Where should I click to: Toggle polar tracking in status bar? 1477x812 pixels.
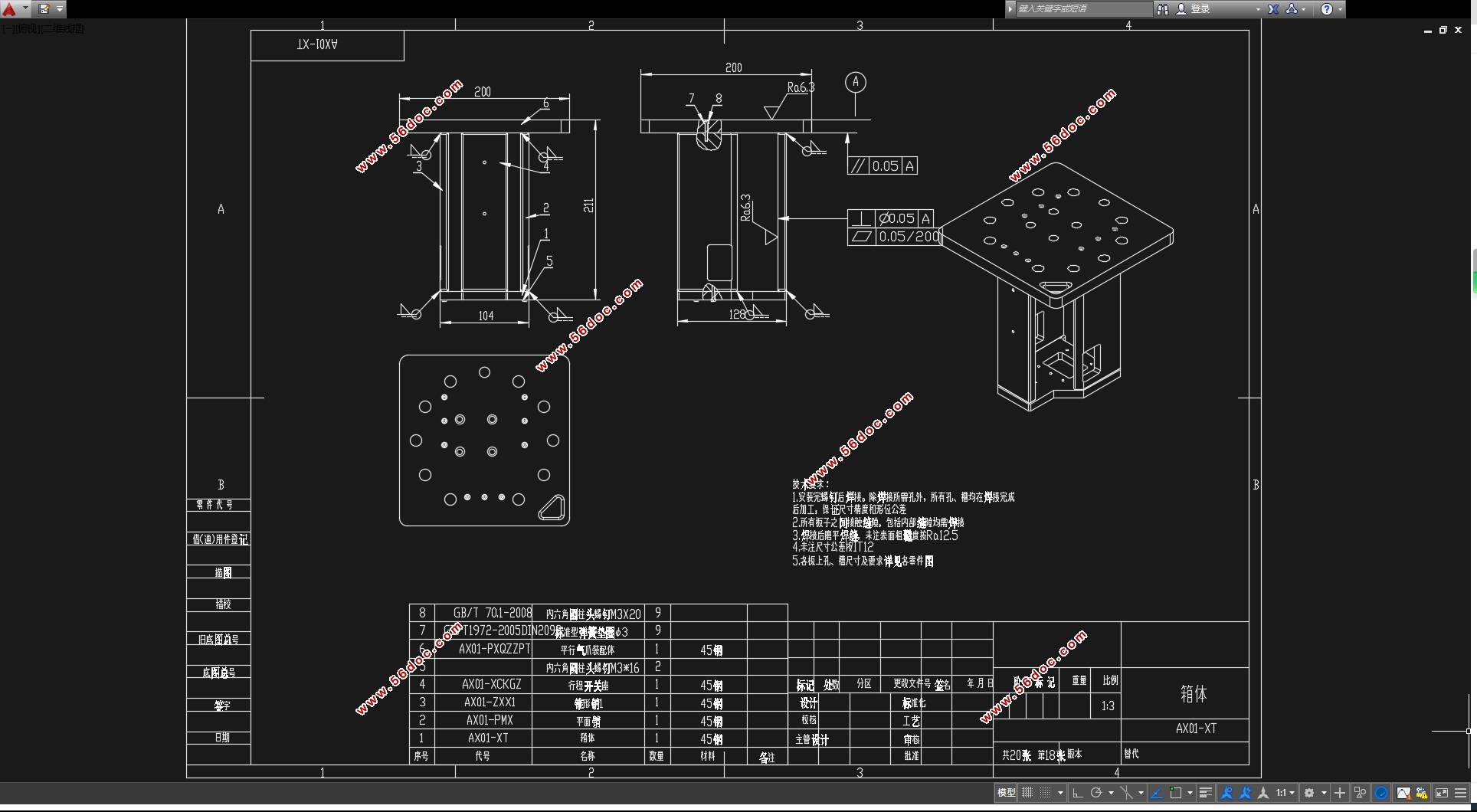pyautogui.click(x=1096, y=793)
